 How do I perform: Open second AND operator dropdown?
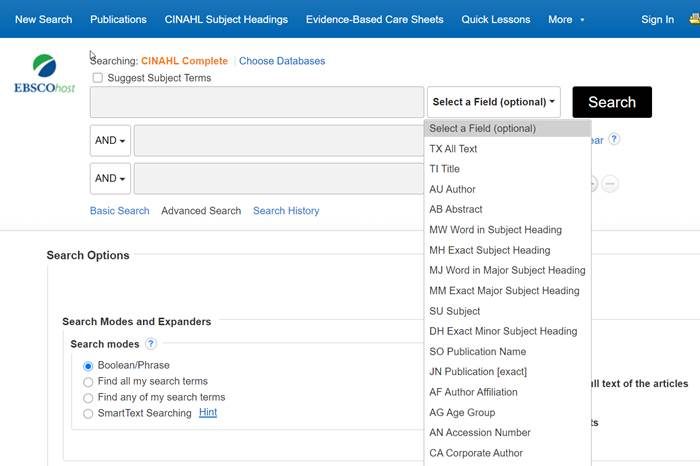pos(110,179)
